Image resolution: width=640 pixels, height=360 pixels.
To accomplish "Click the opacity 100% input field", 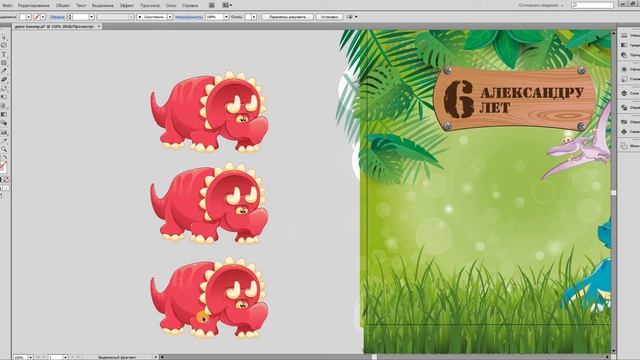I will point(214,17).
